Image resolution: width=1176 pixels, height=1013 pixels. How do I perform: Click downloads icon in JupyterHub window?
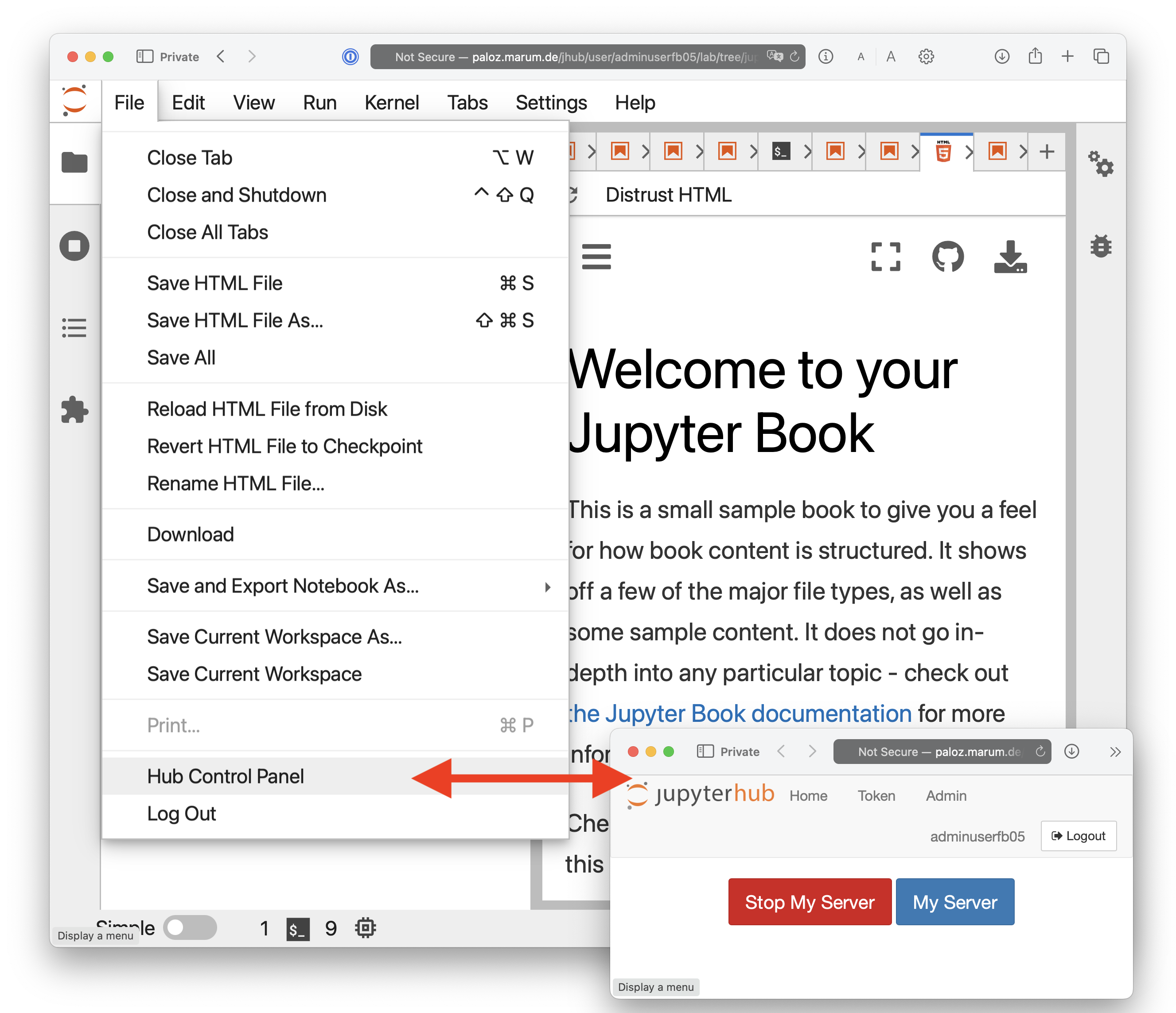pyautogui.click(x=1071, y=752)
